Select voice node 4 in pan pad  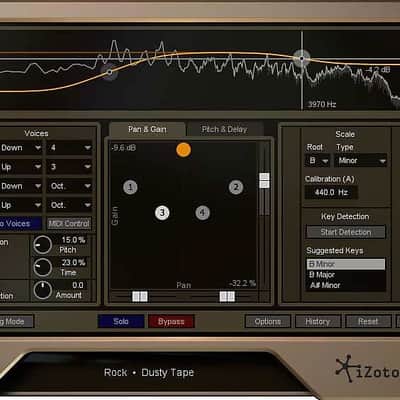[x=202, y=213]
